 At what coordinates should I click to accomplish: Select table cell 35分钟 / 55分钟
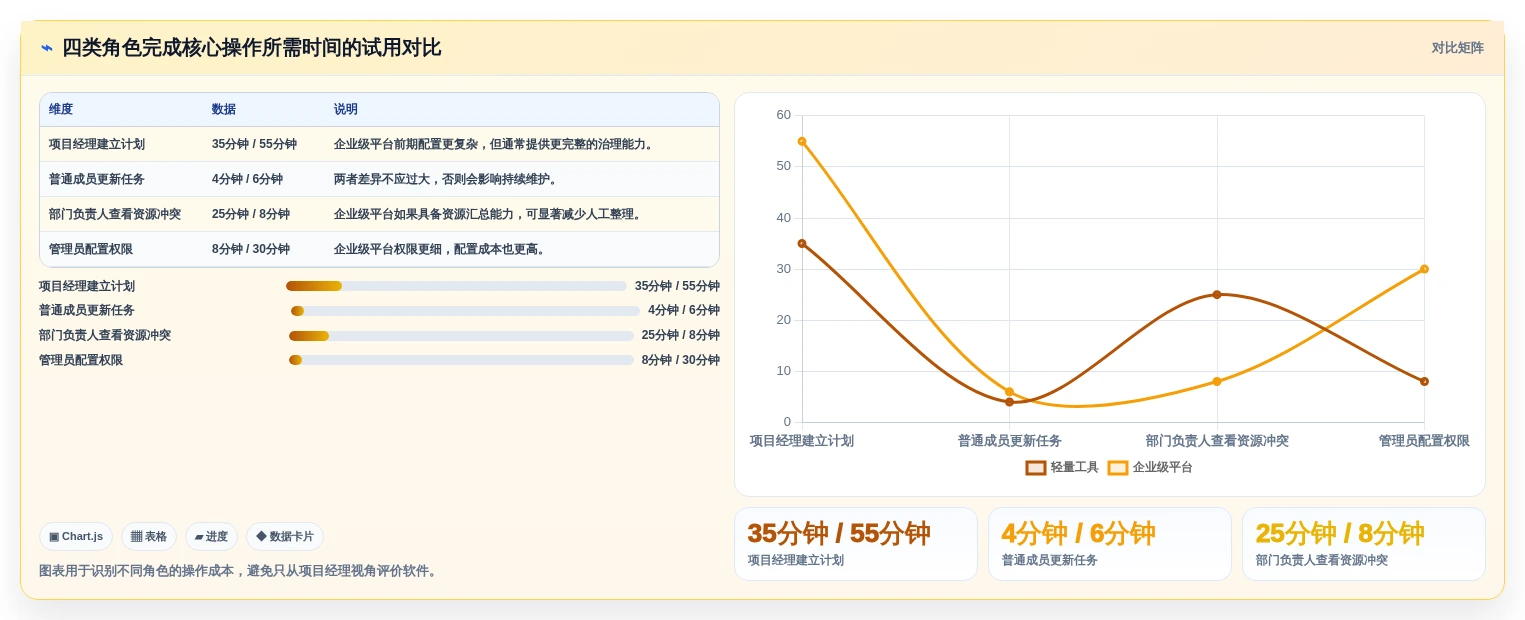pos(254,144)
